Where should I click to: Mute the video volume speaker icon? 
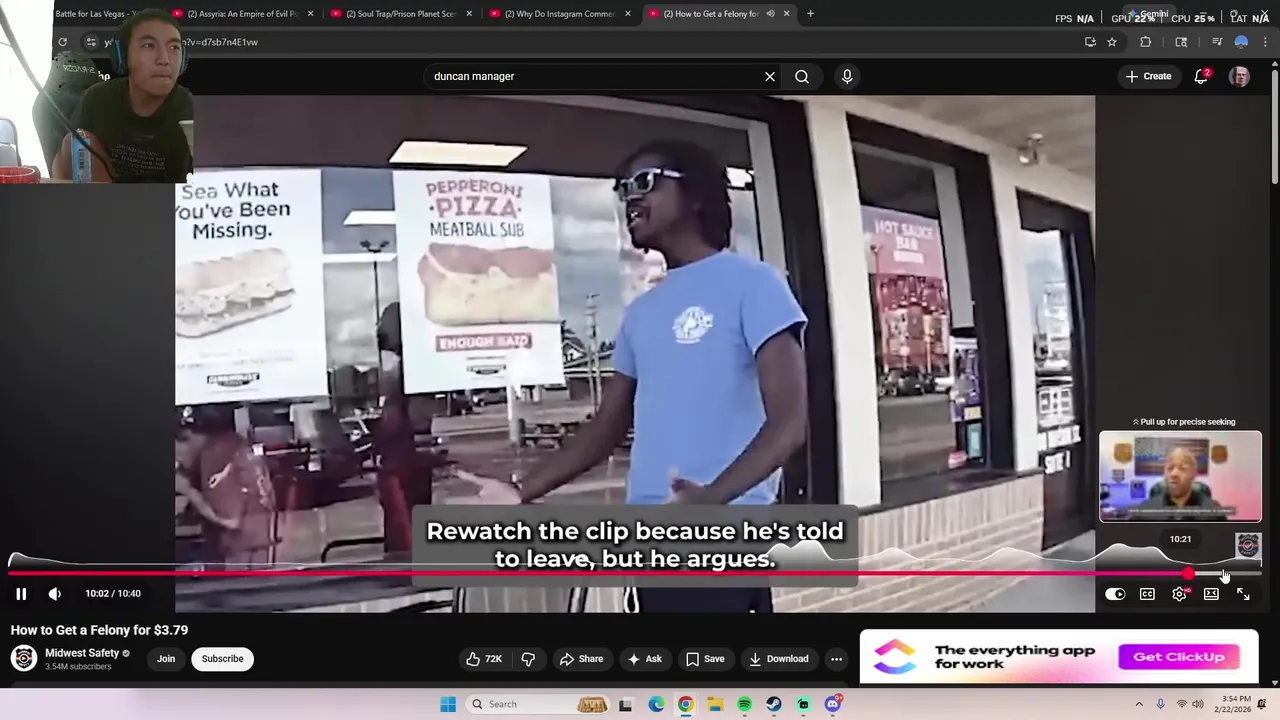(55, 594)
